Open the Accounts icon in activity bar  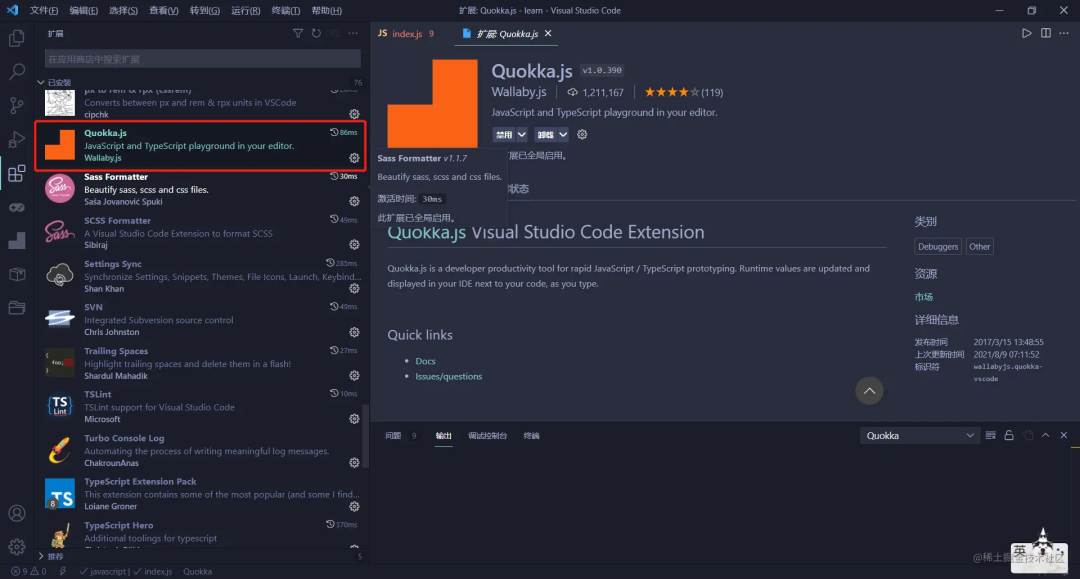[x=17, y=514]
